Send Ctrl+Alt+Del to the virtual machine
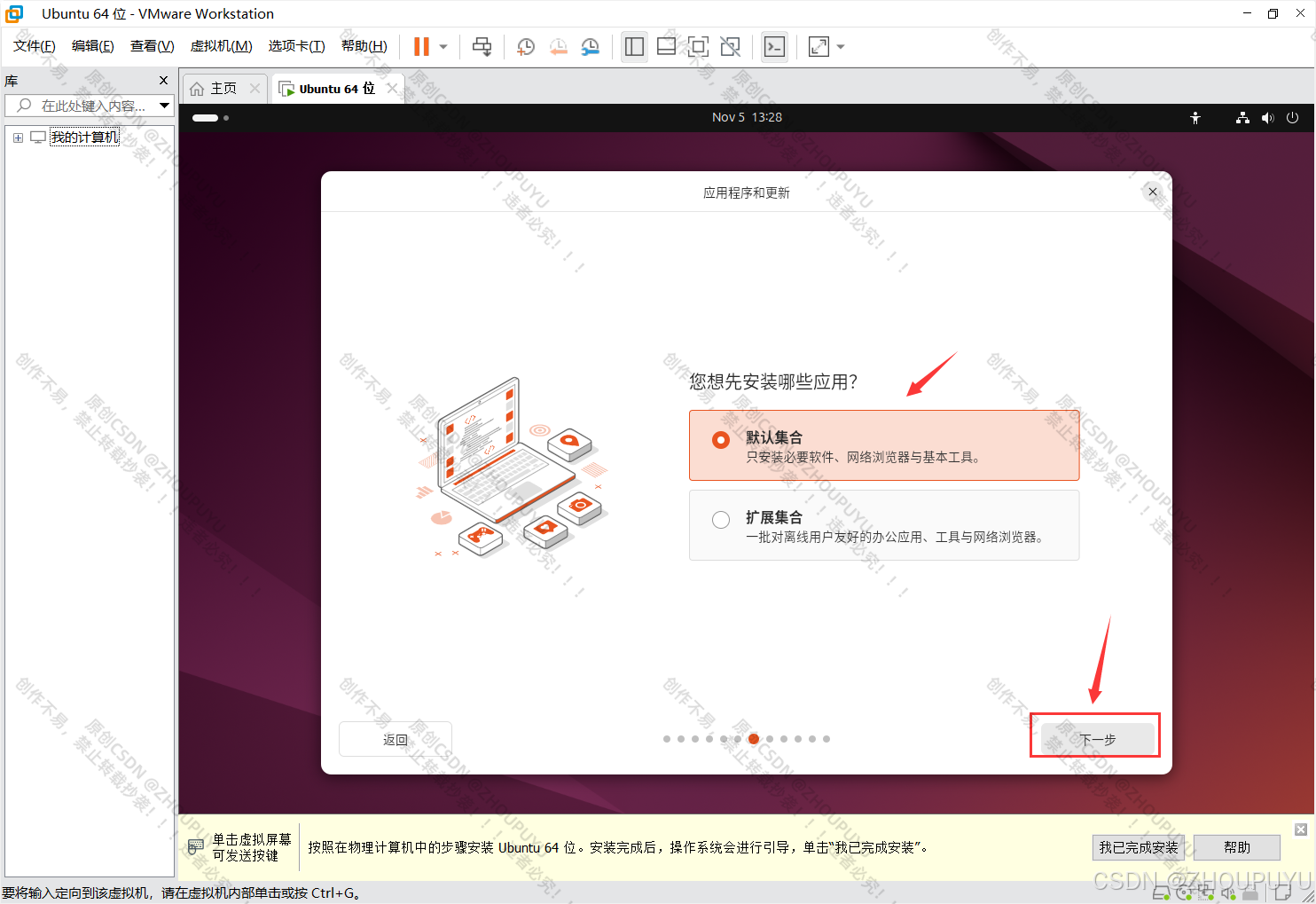 click(482, 47)
